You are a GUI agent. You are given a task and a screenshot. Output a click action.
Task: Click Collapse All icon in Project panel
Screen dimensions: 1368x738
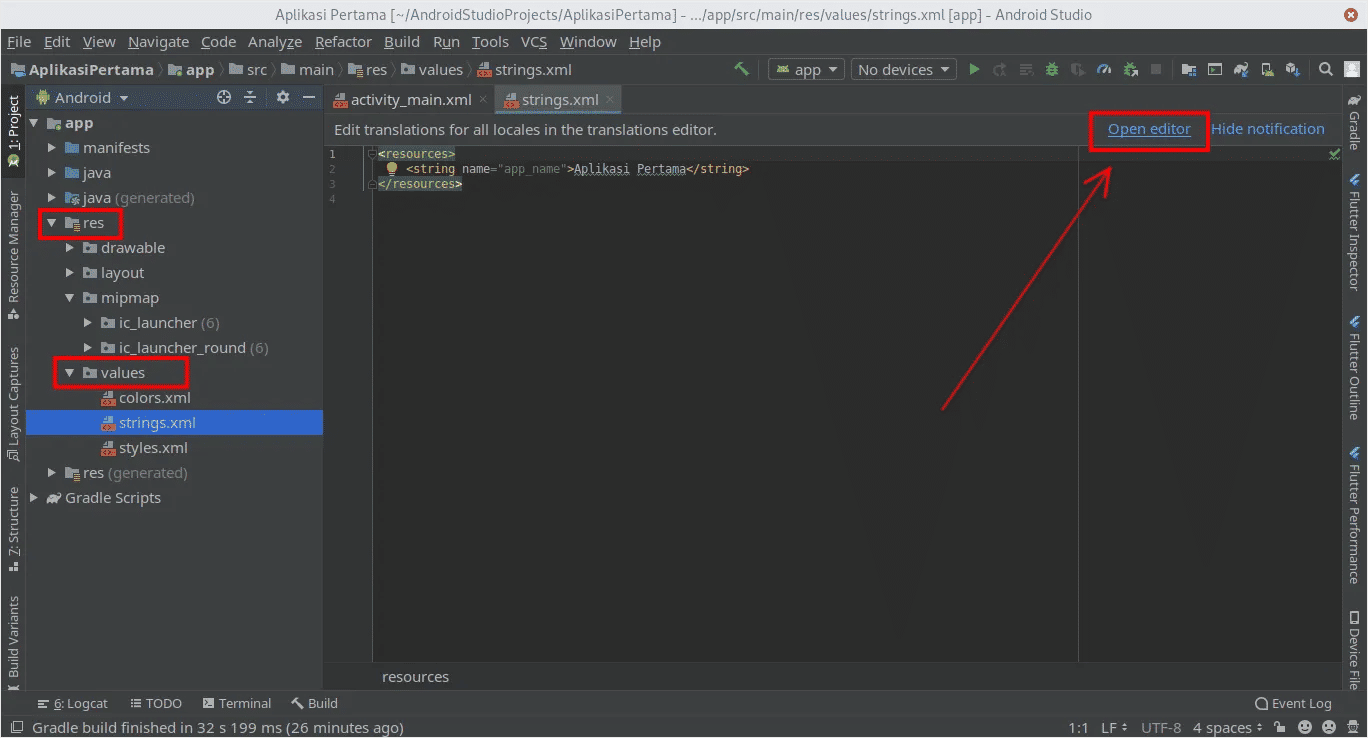pyautogui.click(x=250, y=97)
